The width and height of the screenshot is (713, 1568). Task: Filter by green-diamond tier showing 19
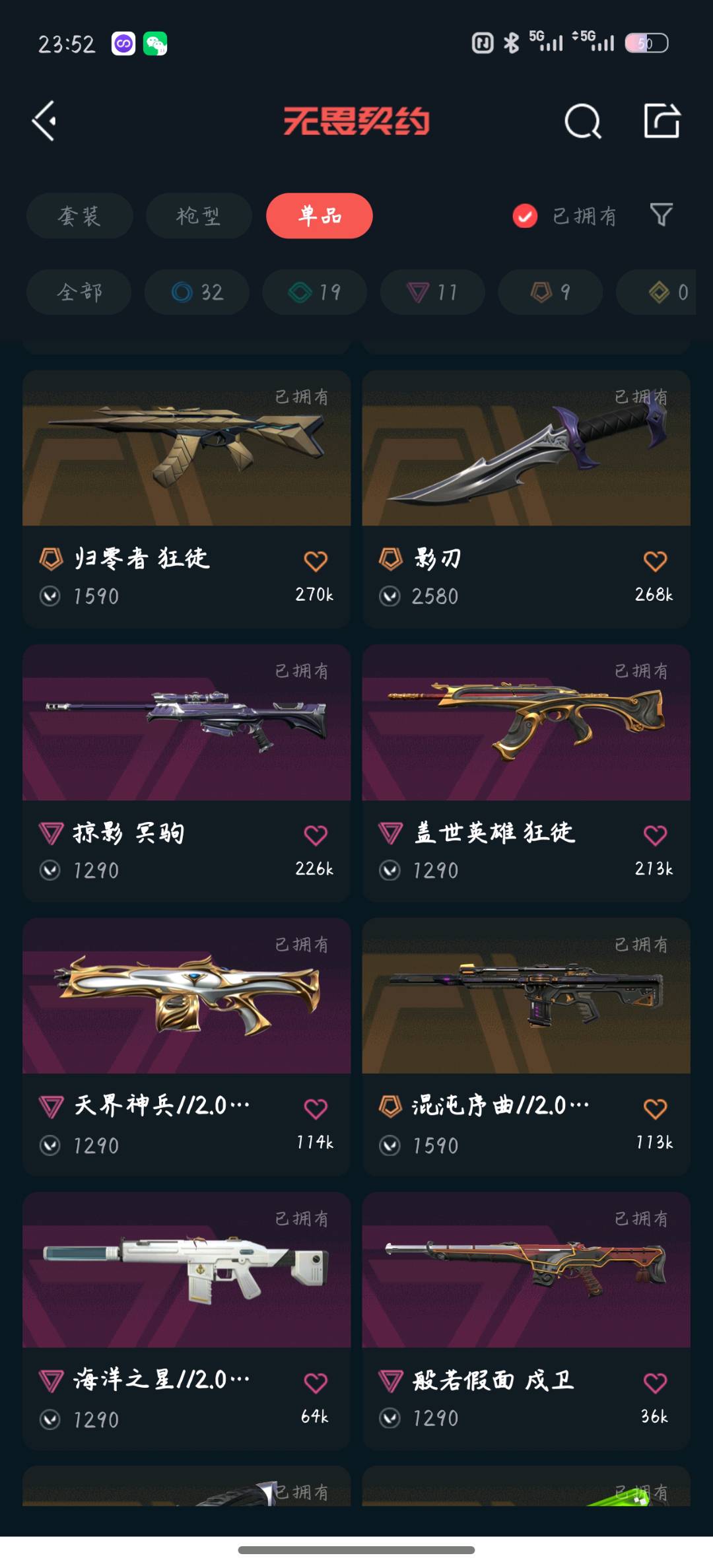[x=315, y=292]
